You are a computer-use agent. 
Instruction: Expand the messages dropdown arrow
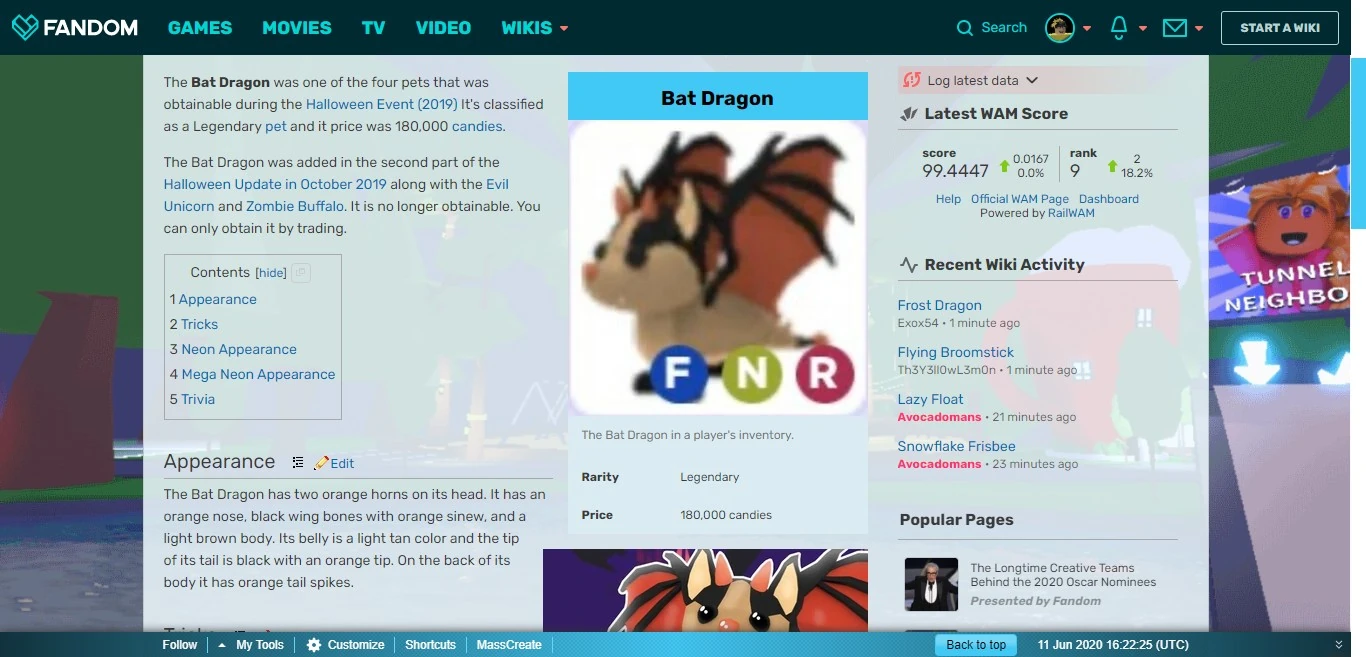point(1199,28)
